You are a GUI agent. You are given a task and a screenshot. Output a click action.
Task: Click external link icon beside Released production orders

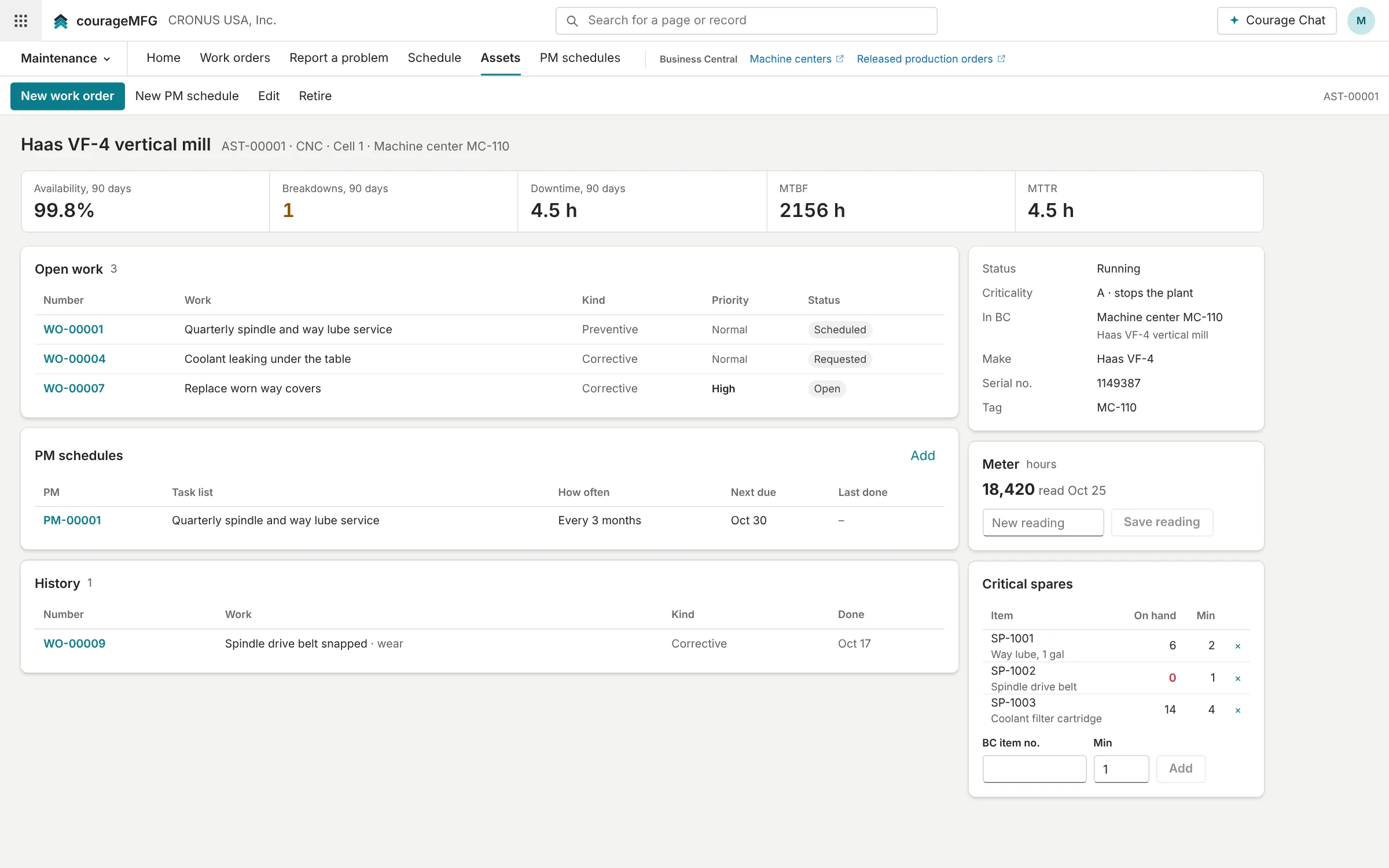coord(1001,59)
